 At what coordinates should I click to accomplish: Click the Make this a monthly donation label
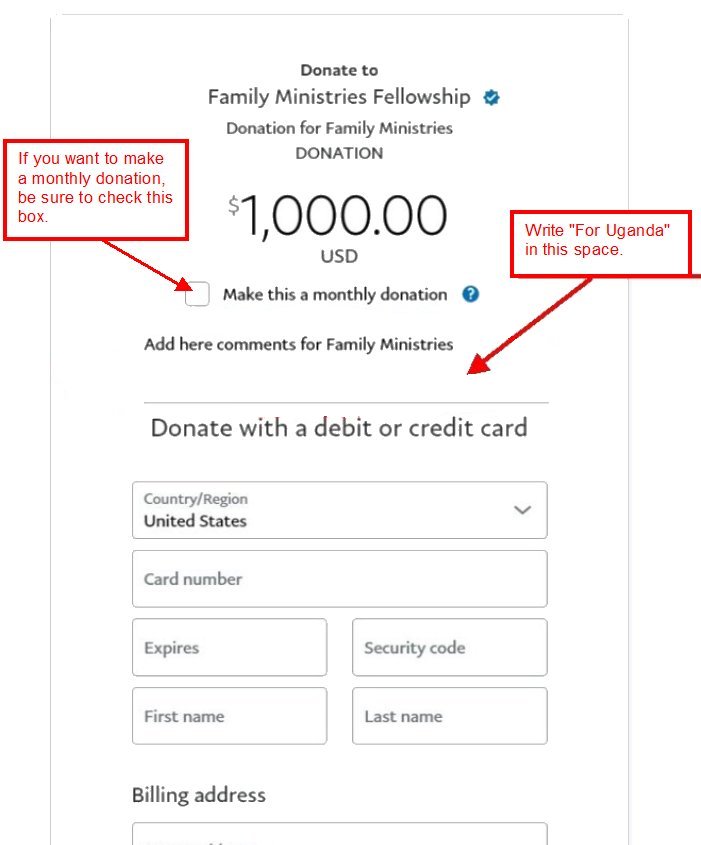335,295
